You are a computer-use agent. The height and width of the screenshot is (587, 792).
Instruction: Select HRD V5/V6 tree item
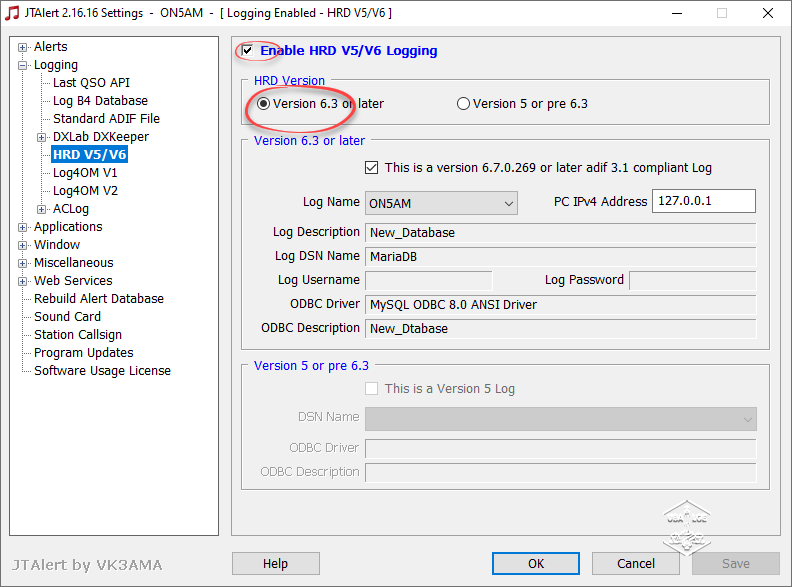coord(89,155)
